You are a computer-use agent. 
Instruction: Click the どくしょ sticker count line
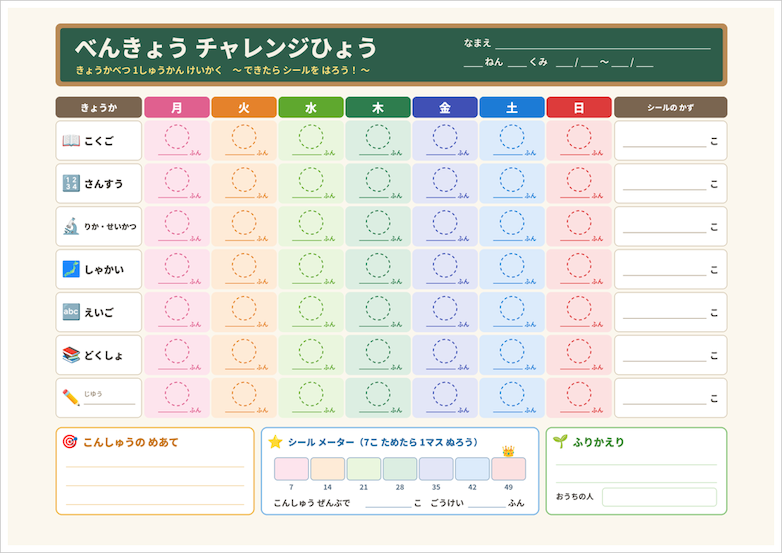665,361
